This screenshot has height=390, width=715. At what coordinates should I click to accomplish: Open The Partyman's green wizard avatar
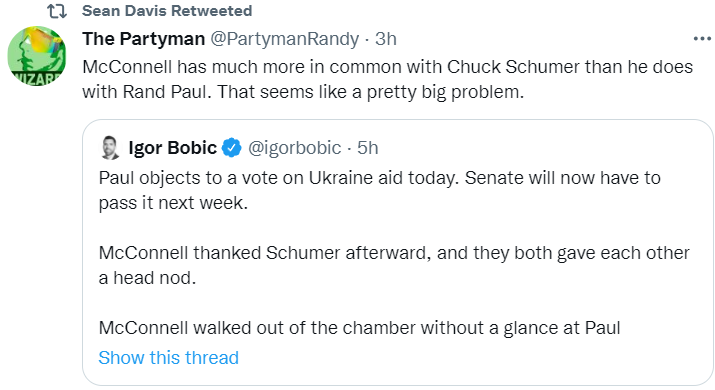(37, 56)
